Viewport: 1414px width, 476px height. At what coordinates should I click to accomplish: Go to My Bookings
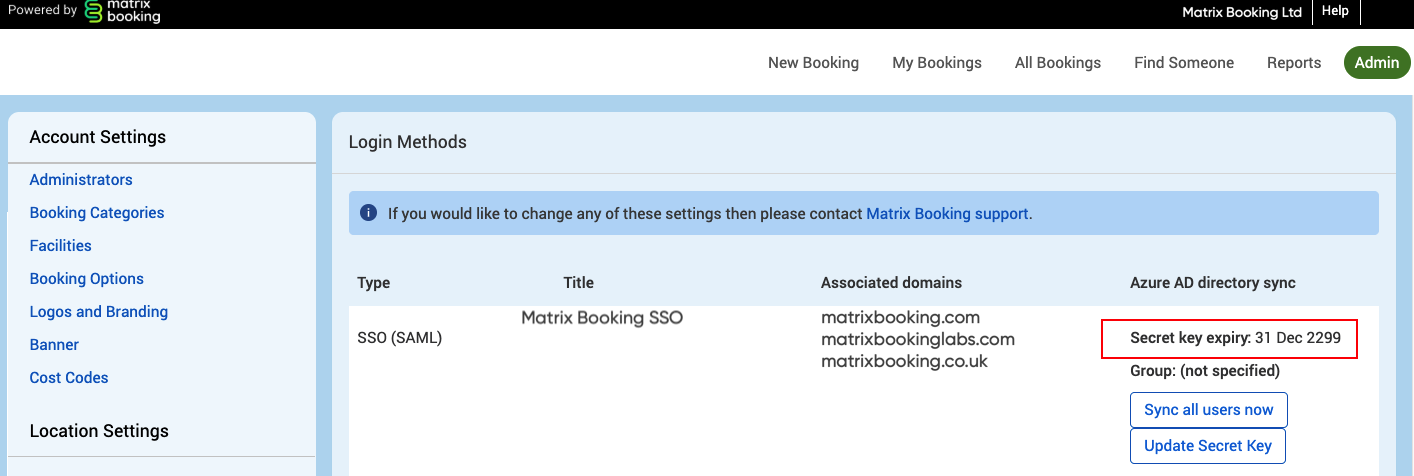click(936, 63)
